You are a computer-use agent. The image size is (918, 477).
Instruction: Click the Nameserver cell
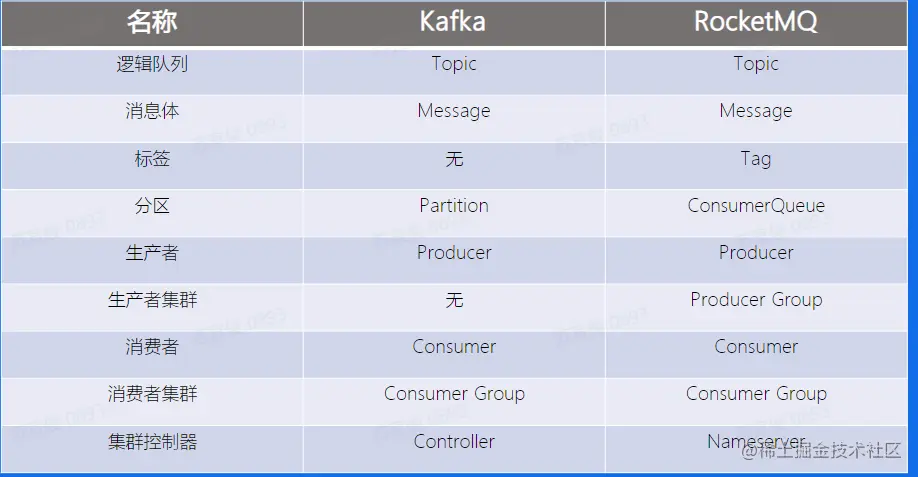[756, 441]
